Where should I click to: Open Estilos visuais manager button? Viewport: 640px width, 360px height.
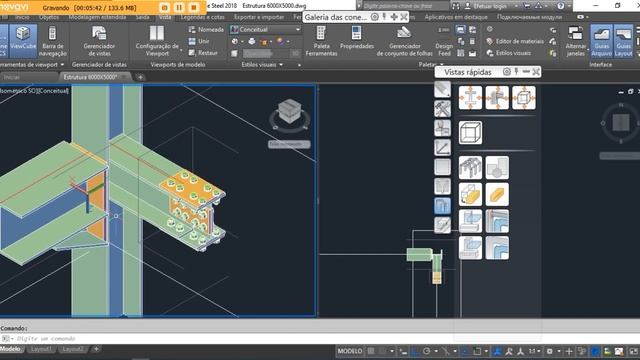509,53
